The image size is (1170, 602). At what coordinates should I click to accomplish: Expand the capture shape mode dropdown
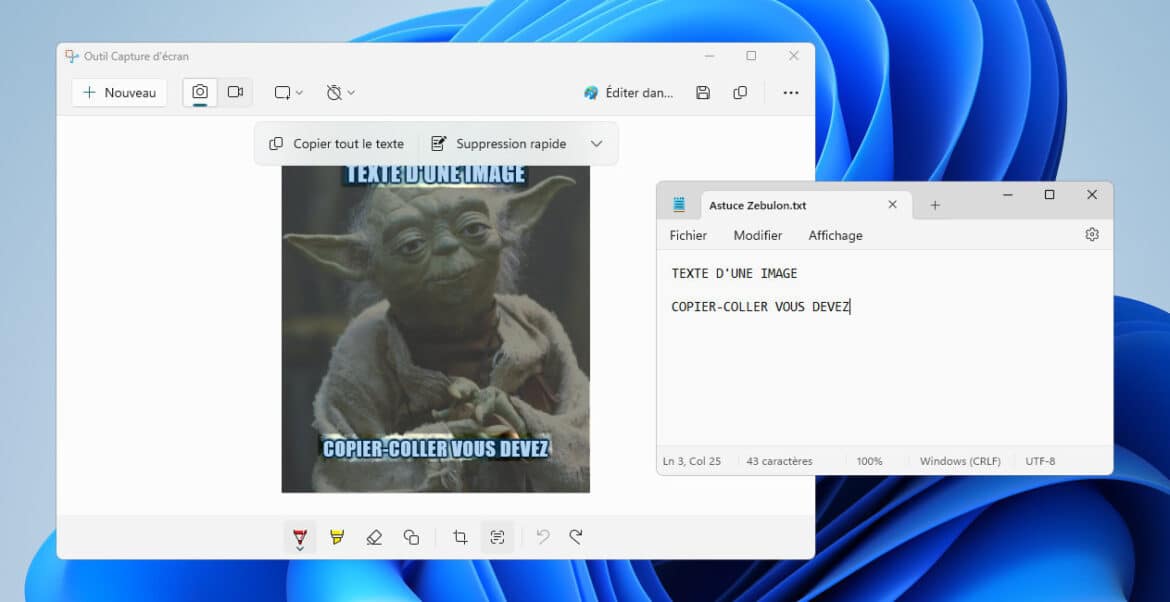pos(289,93)
